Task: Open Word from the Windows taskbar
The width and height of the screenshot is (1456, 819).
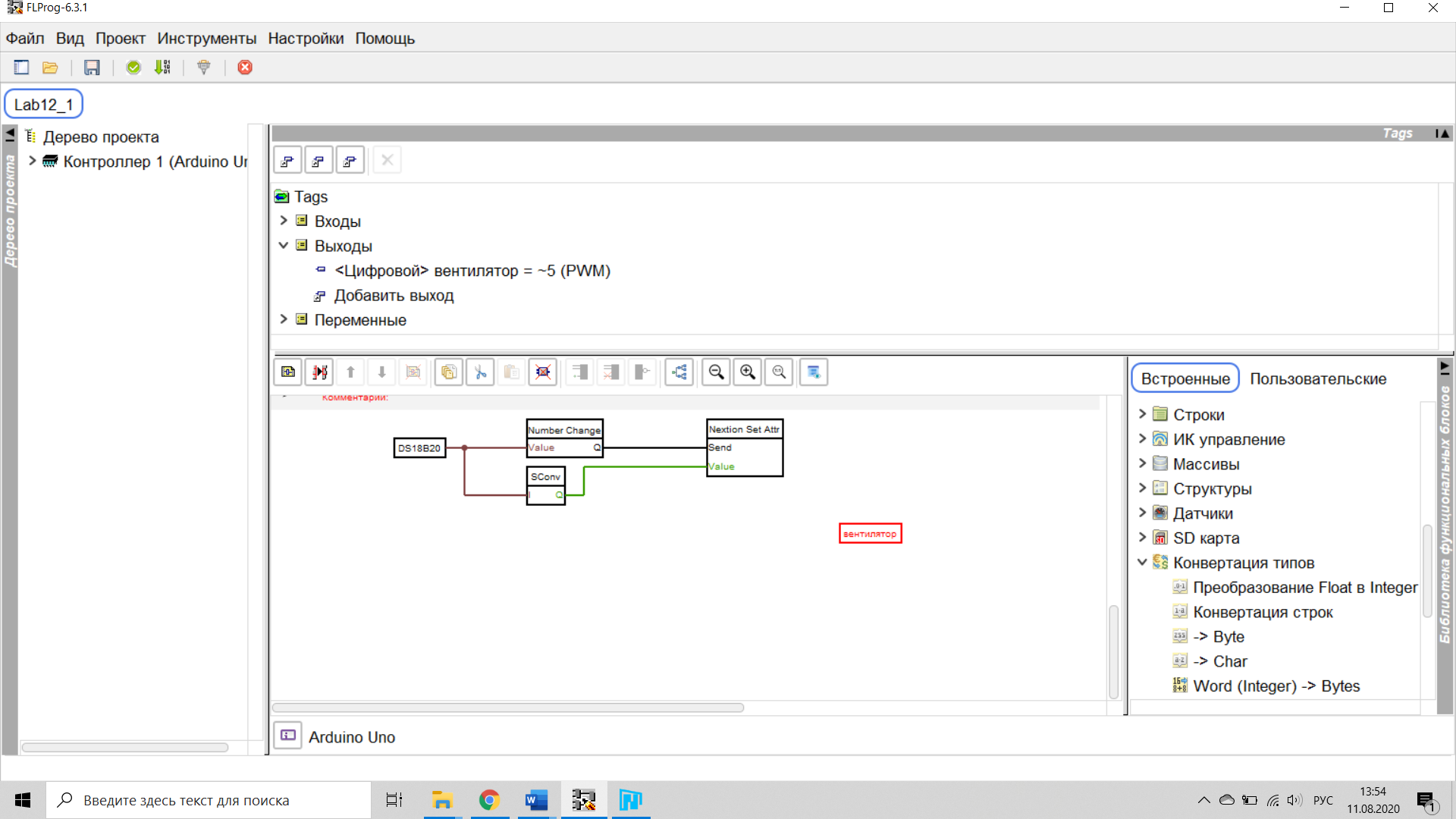Action: [x=536, y=800]
